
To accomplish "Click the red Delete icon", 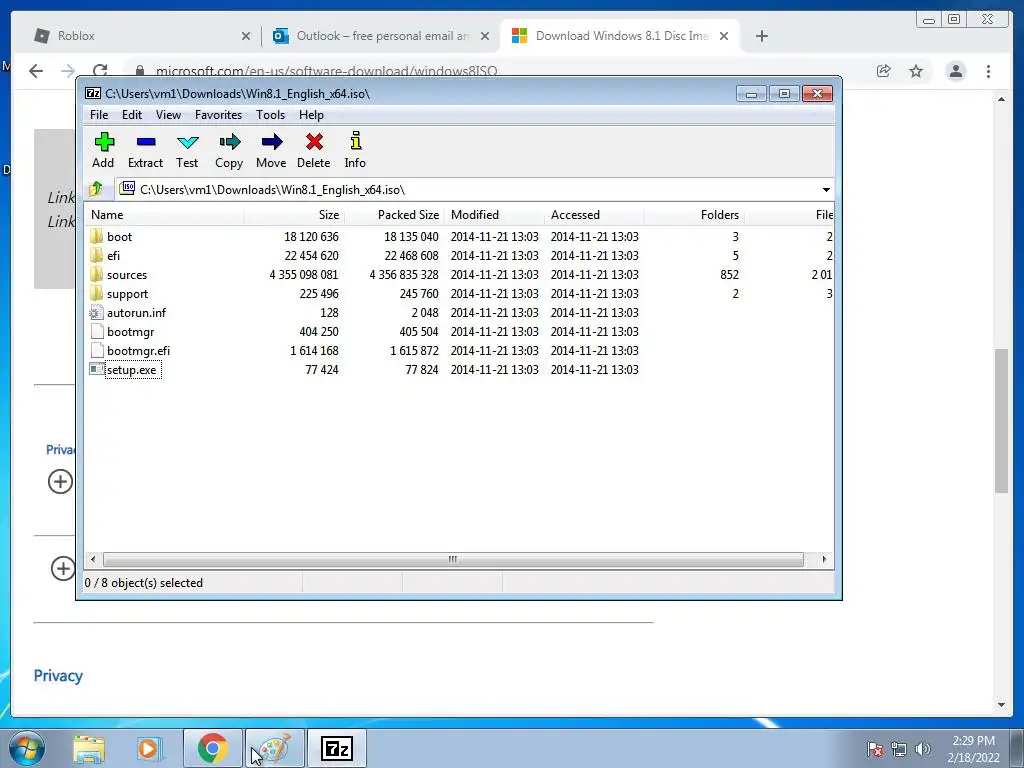I will 314,142.
